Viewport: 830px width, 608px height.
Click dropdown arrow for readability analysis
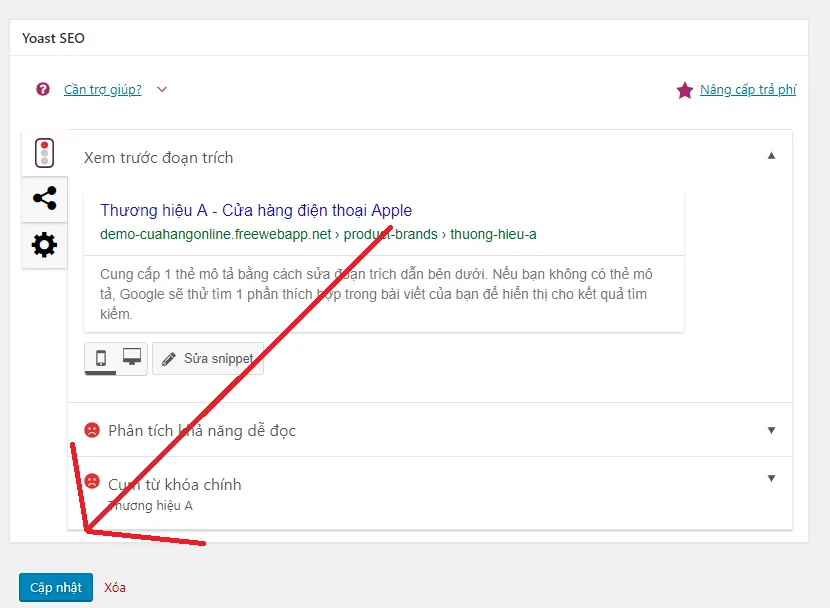[771, 430]
